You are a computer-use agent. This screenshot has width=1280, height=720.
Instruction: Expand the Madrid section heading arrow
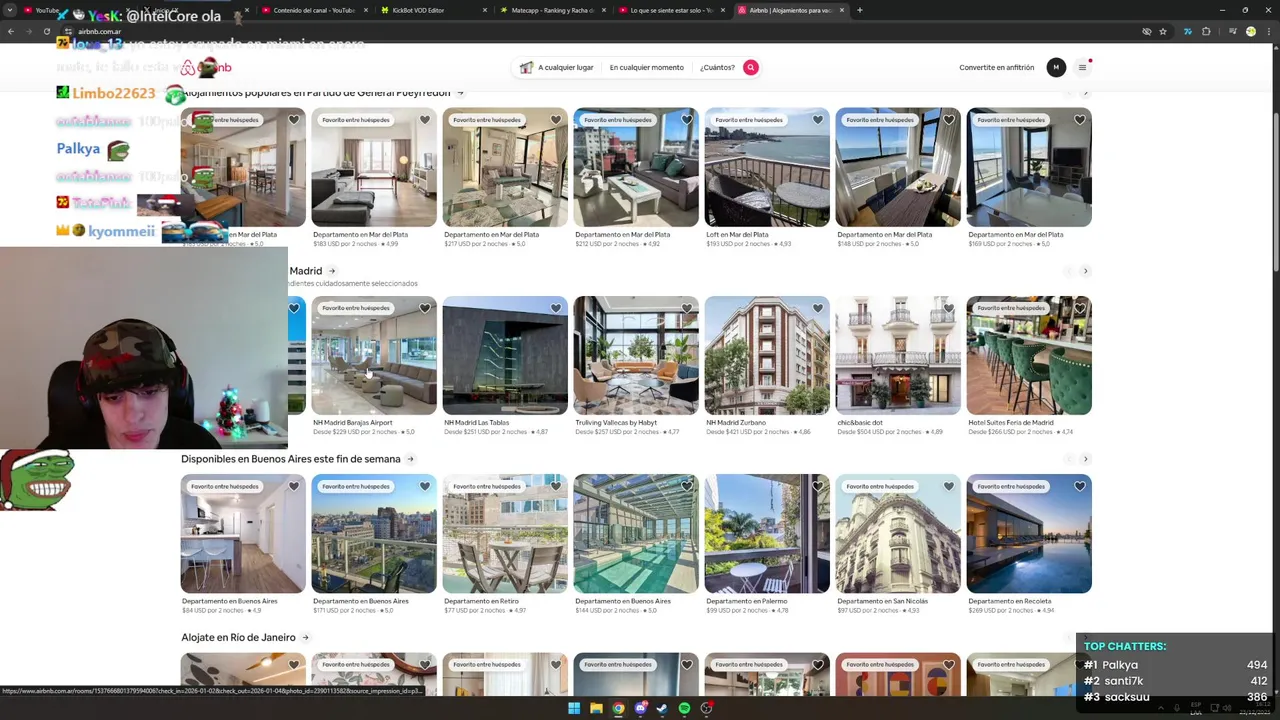(x=332, y=271)
